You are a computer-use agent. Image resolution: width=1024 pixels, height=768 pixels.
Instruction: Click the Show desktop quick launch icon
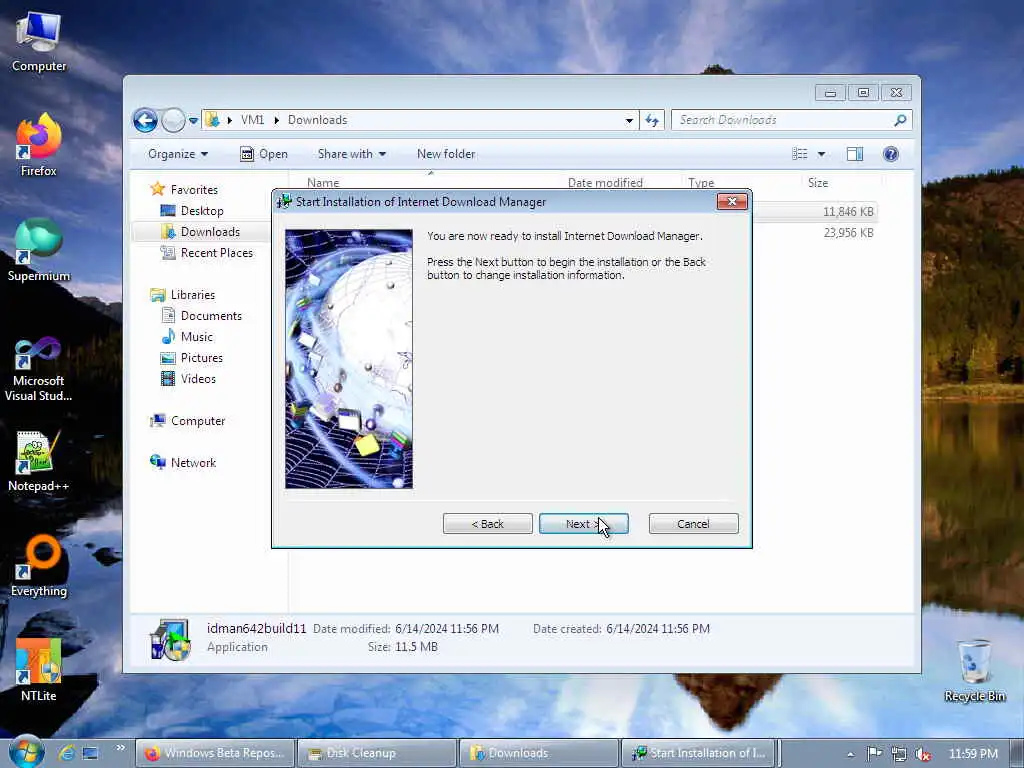pos(90,753)
